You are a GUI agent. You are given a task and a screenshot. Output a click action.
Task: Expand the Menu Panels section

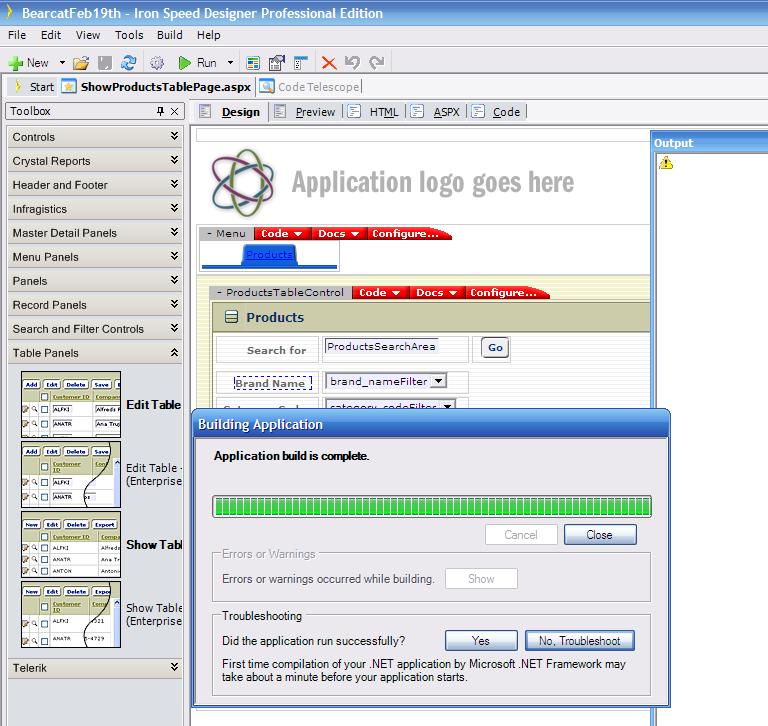click(95, 257)
